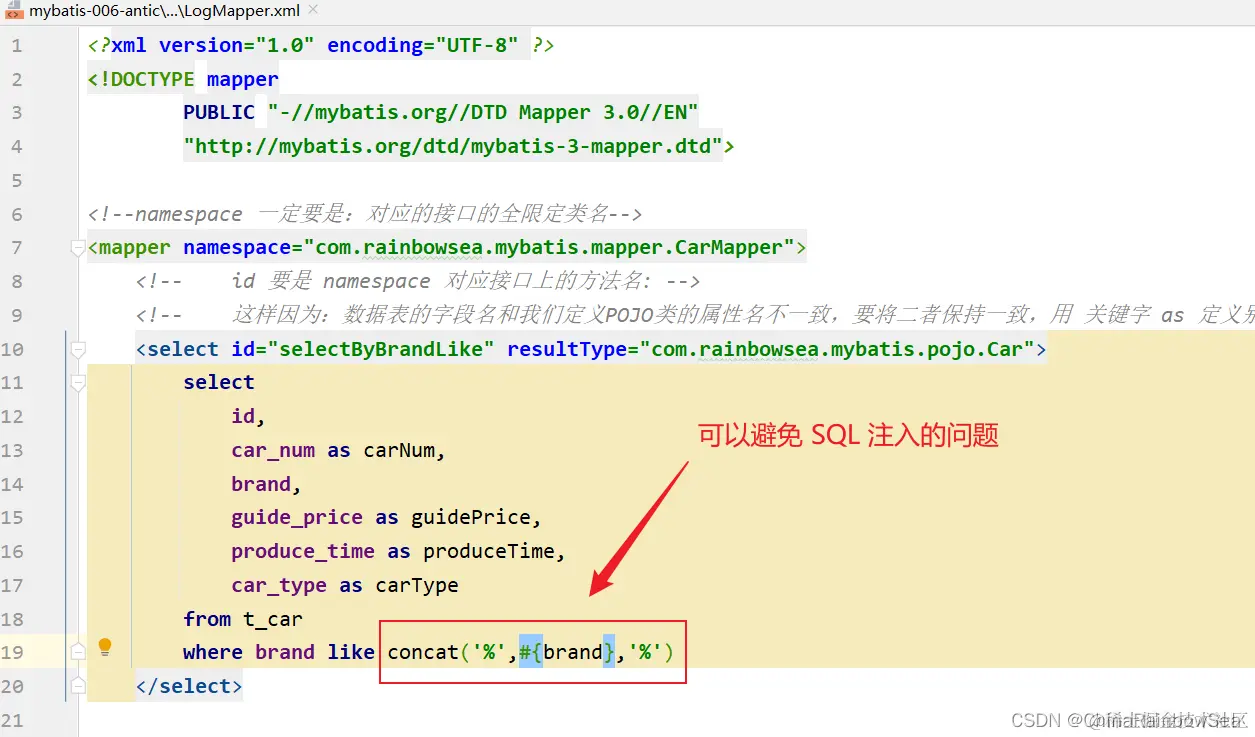Click the version="1.0" attribute on line 1
1255x737 pixels.
point(237,45)
